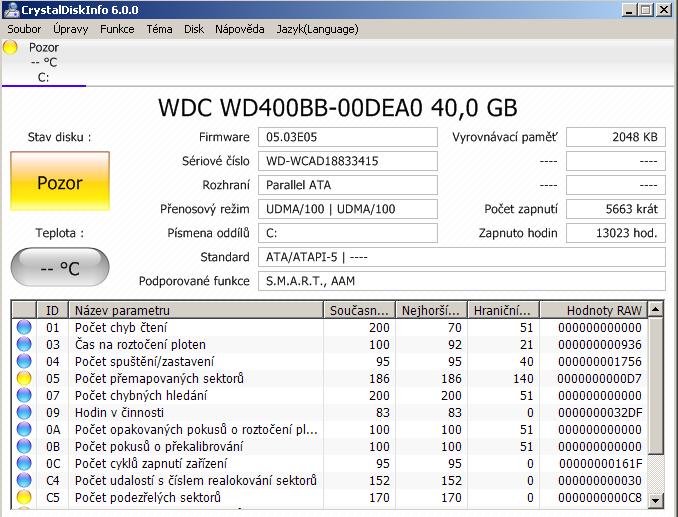This screenshot has width=678, height=517.
Task: Open the Funkce menu
Action: (x=117, y=29)
